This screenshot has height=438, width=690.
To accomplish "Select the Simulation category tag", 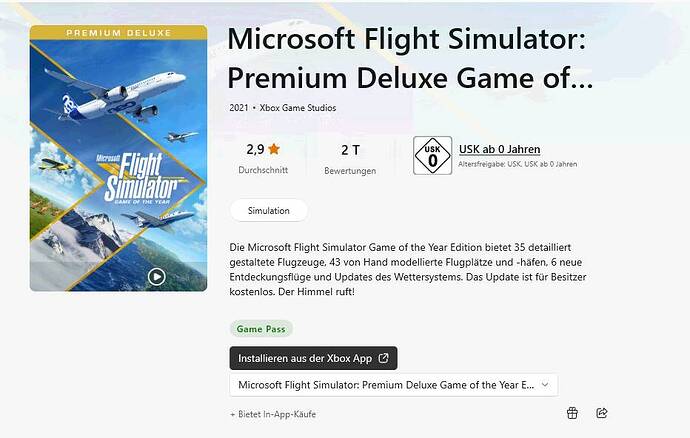I will pyautogui.click(x=268, y=211).
